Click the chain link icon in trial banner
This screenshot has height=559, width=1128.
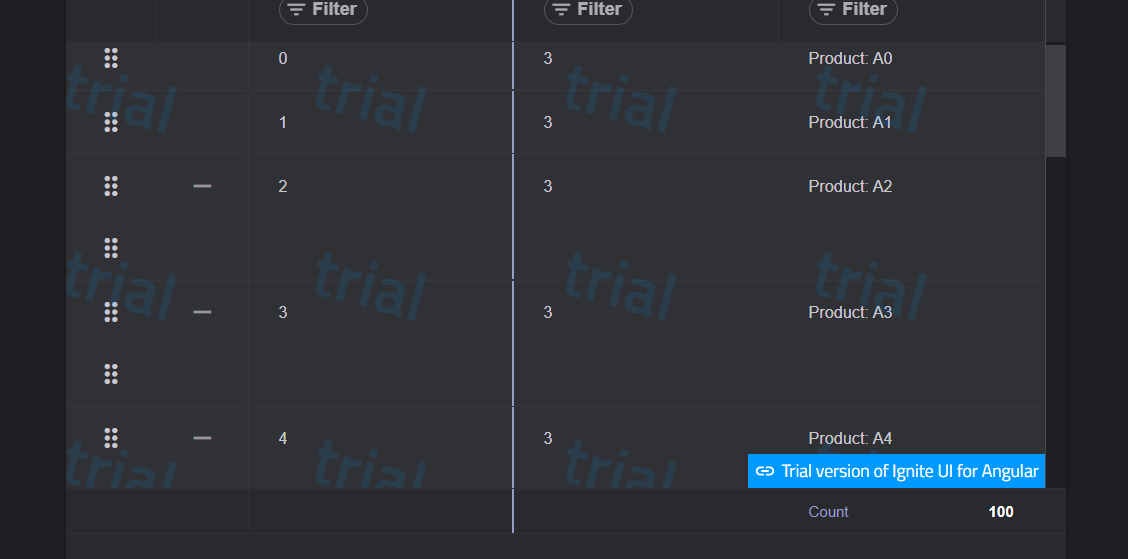coord(765,471)
